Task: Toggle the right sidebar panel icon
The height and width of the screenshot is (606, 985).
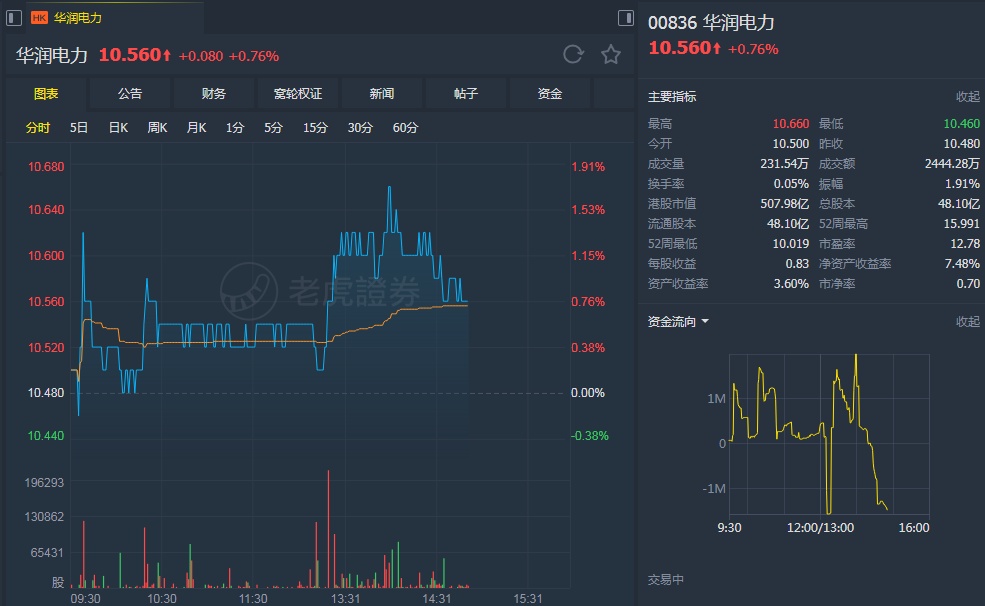Action: (626, 18)
